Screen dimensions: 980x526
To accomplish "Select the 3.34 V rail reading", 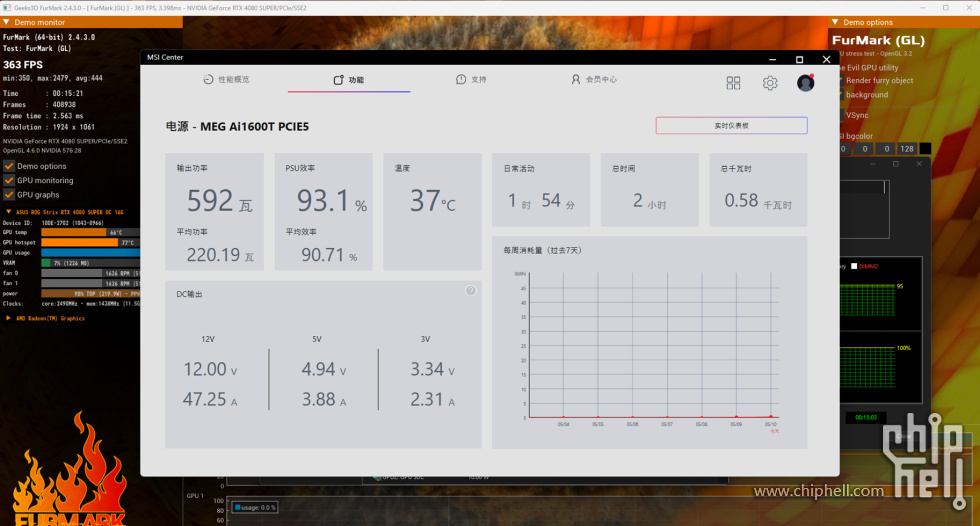I will (x=432, y=369).
